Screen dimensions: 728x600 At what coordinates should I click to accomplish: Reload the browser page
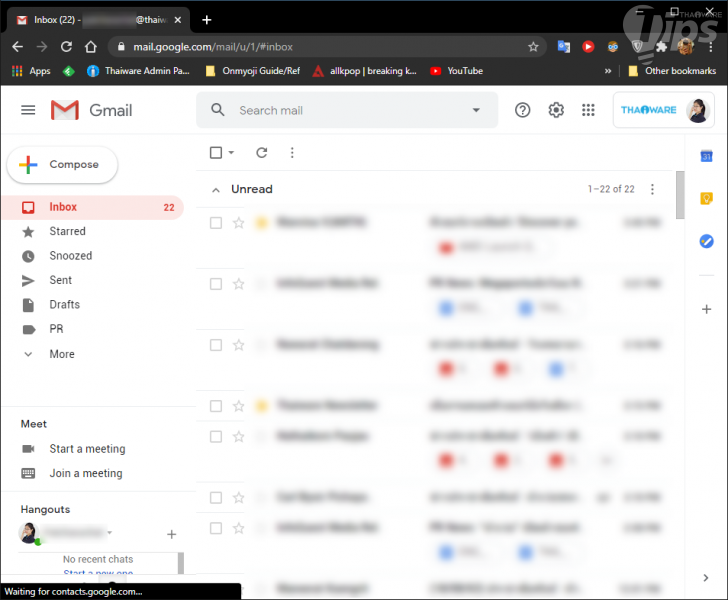66,46
